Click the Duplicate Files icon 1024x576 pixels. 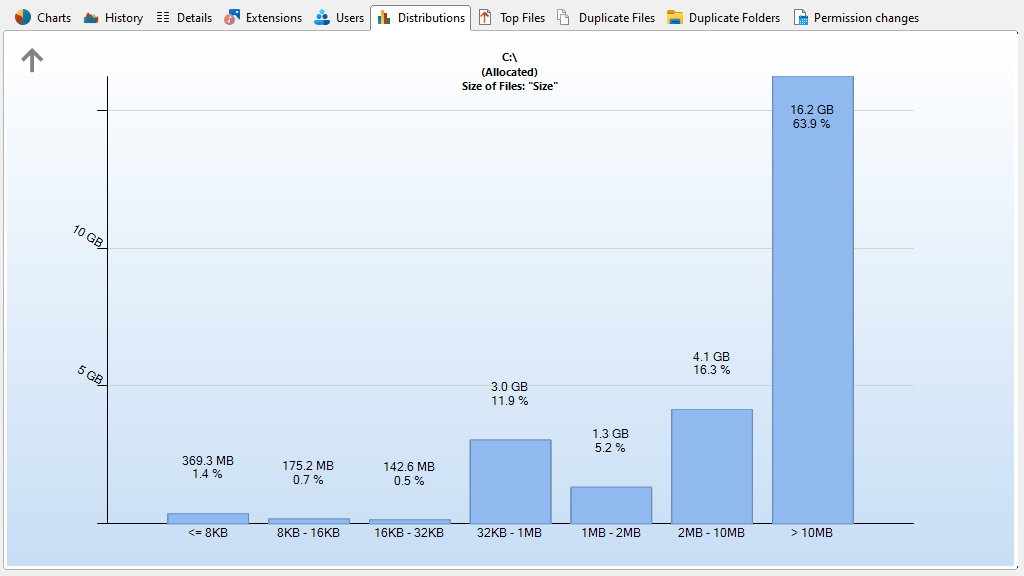pyautogui.click(x=564, y=17)
